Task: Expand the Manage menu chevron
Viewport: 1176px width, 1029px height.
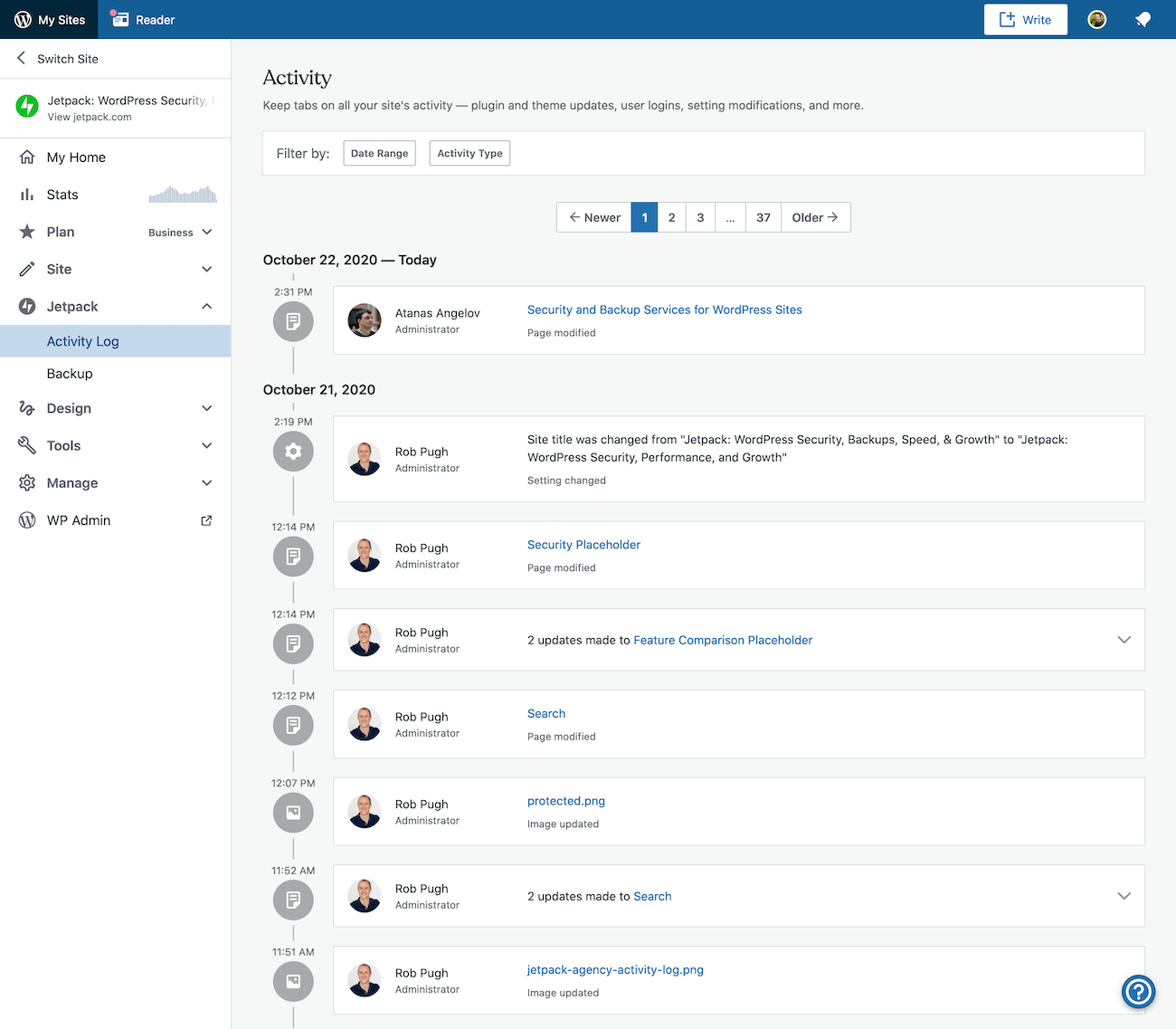Action: click(x=207, y=482)
